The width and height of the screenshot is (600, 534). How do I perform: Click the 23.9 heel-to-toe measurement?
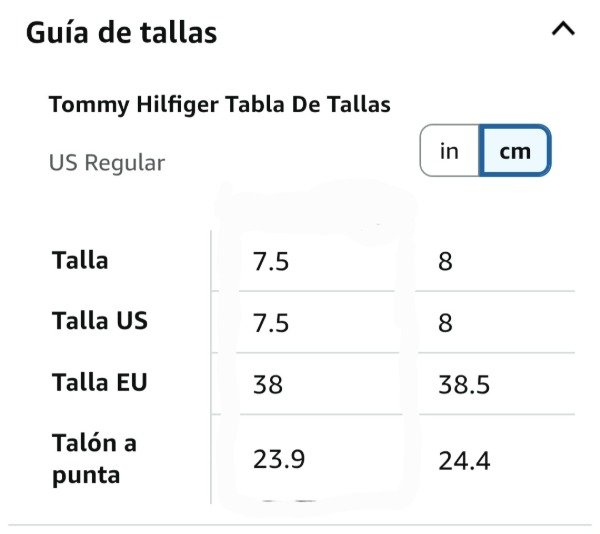[279, 459]
